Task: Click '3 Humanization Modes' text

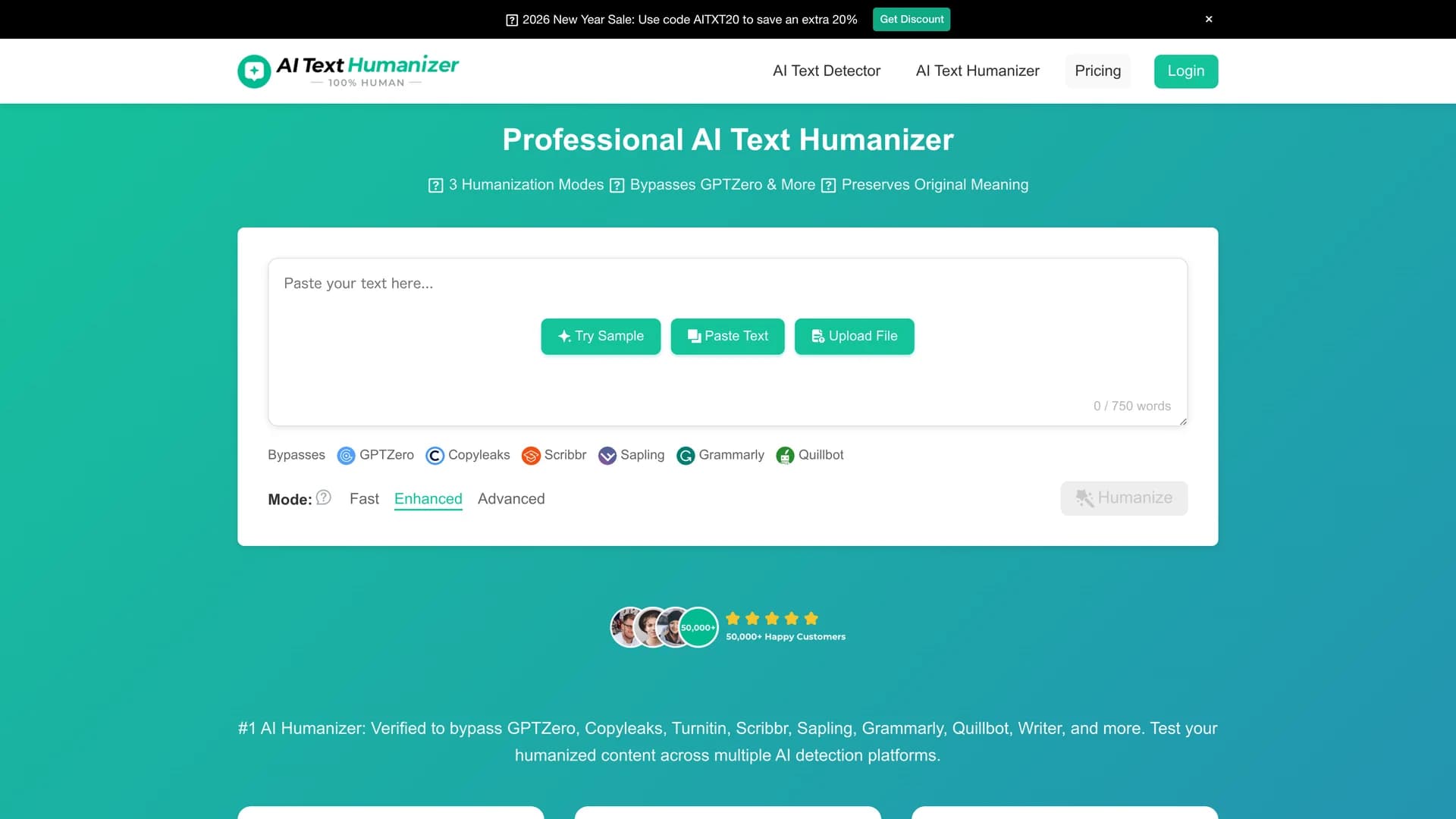Action: tap(526, 185)
